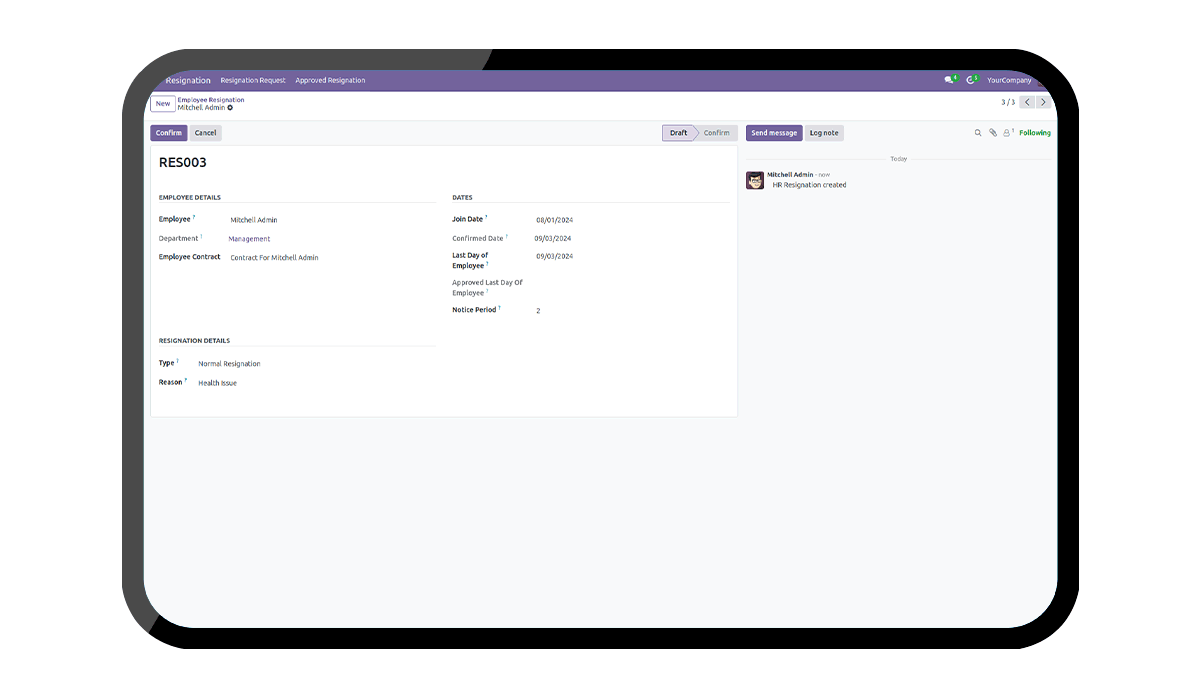Open the Resignation Request menu
This screenshot has height=697, width=1200.
[253, 80]
